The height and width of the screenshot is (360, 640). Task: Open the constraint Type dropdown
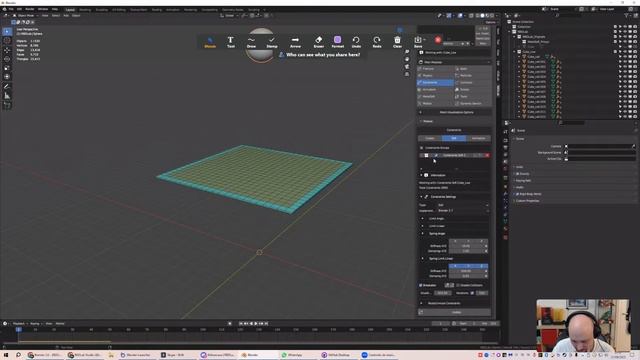point(463,205)
